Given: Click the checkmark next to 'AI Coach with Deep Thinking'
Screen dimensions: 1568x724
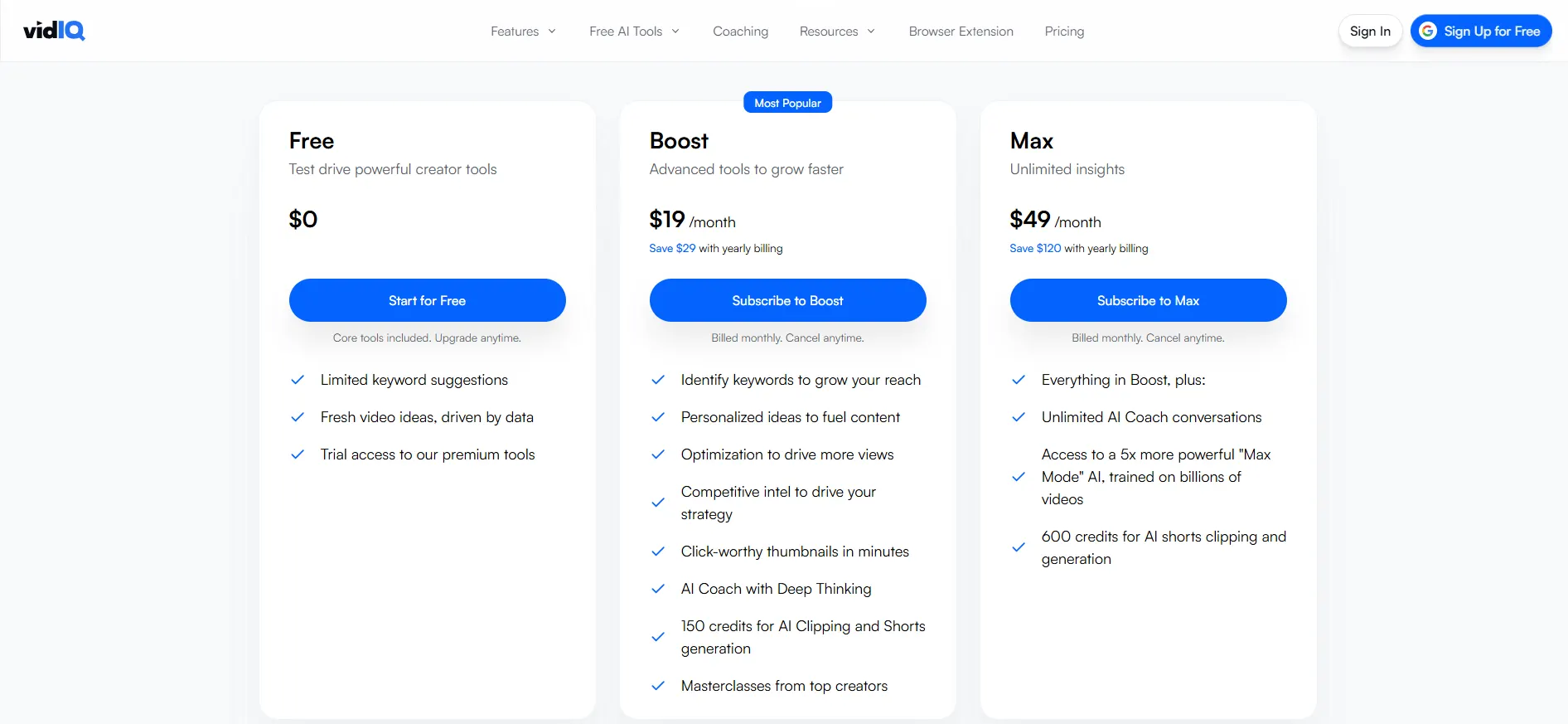Looking at the screenshot, I should pyautogui.click(x=658, y=589).
